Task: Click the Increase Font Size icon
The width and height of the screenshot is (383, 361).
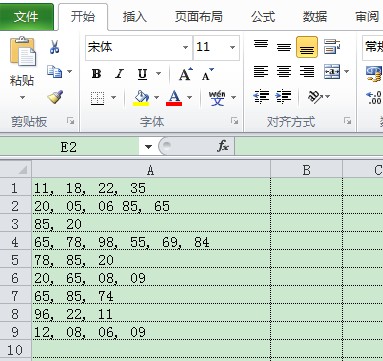Action: coord(185,74)
